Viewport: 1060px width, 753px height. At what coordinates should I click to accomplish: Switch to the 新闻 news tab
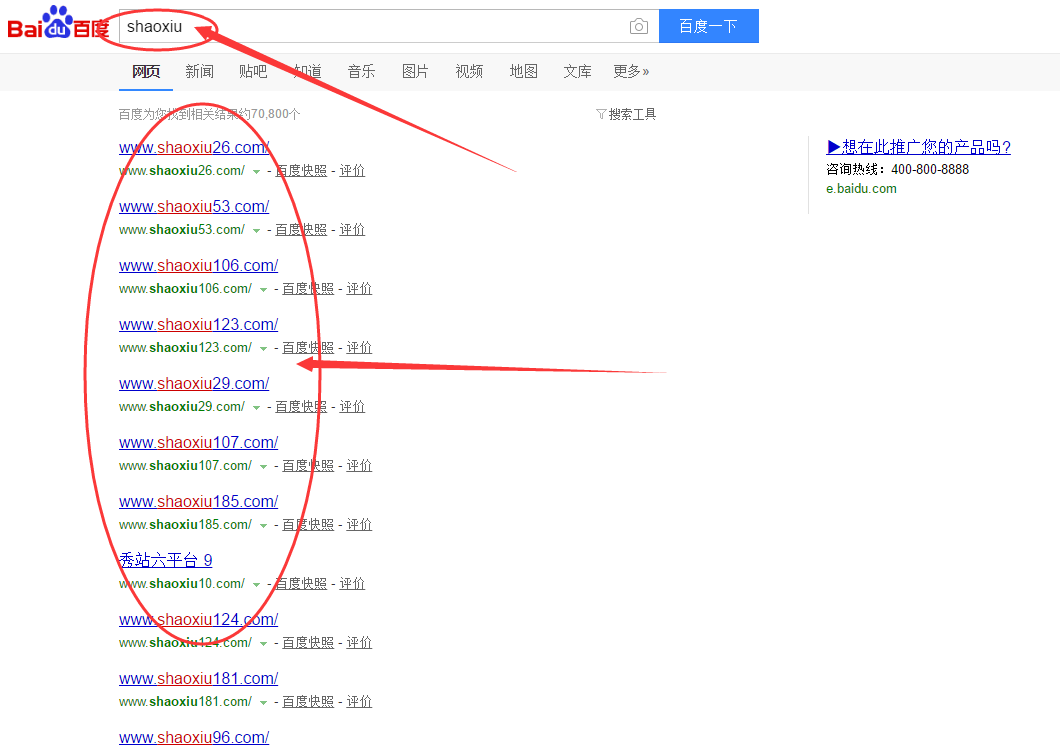pos(199,71)
